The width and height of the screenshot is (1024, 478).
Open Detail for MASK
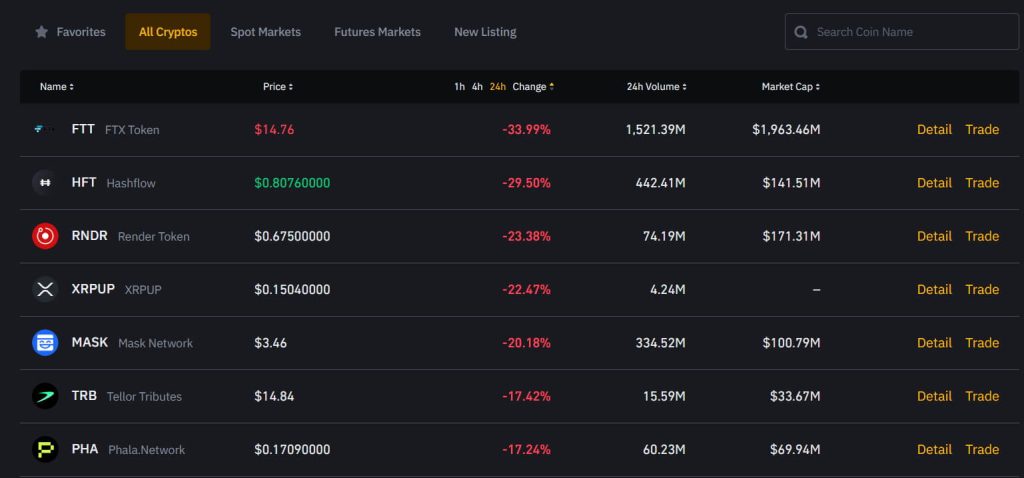click(934, 343)
